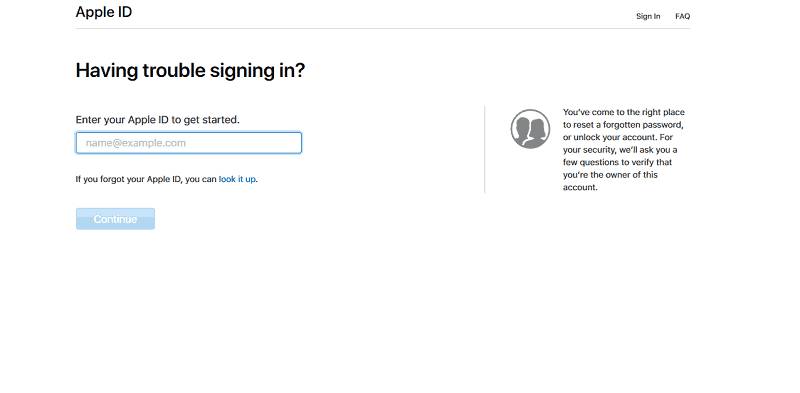Image resolution: width=800 pixels, height=393 pixels.
Task: Click the vertical divider beside the silhouette icon
Action: click(484, 150)
